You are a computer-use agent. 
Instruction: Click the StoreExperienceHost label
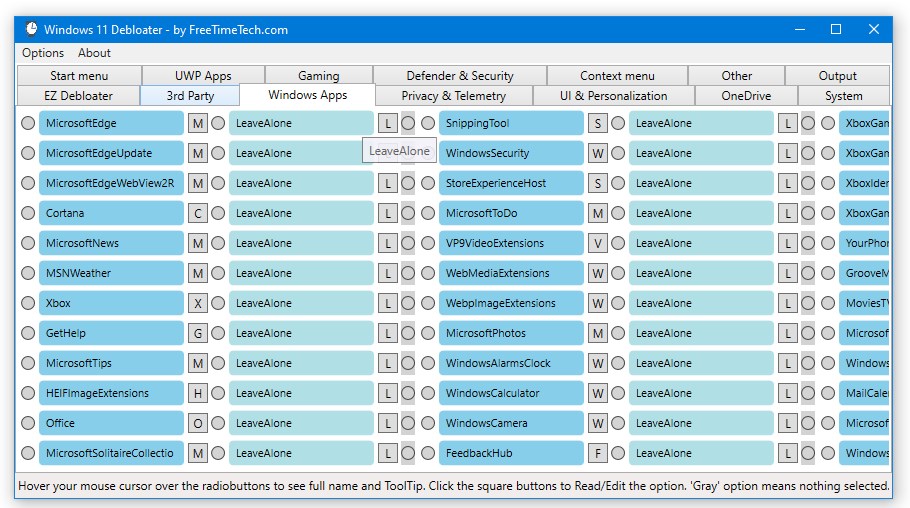click(511, 183)
